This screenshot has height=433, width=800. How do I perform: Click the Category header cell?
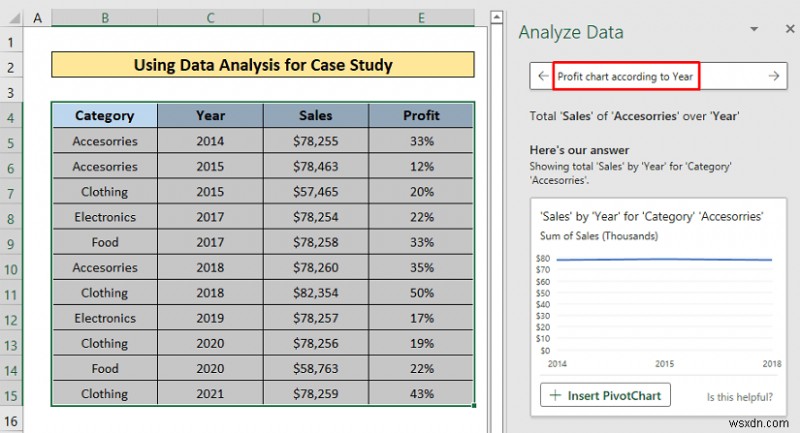coord(105,116)
